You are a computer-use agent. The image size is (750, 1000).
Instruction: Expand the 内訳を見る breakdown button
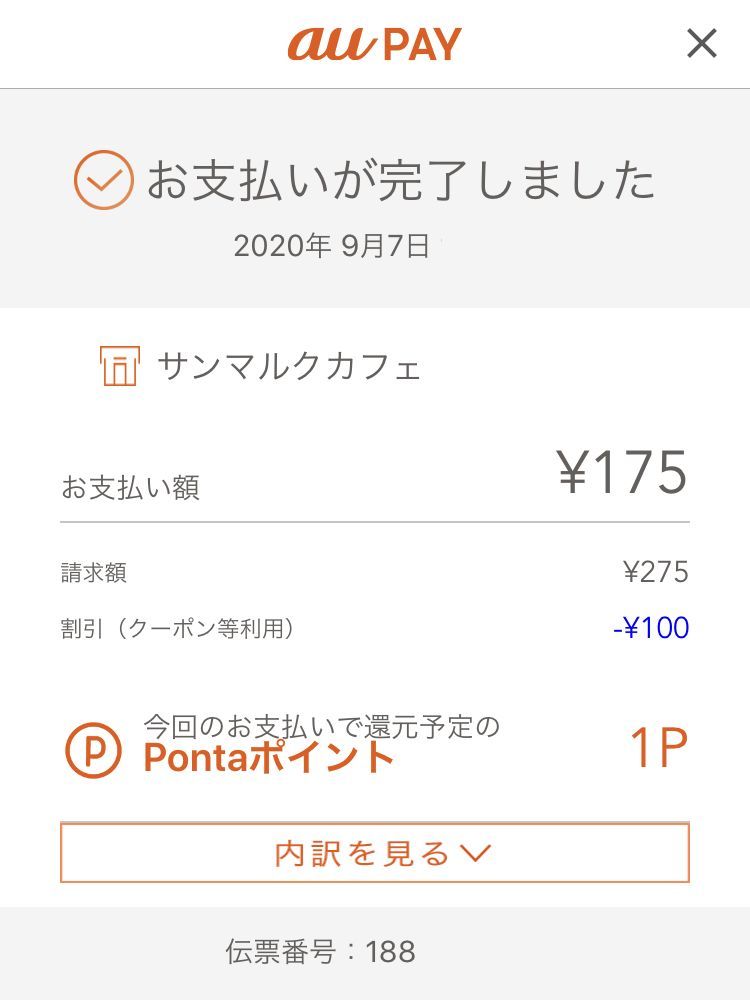coord(375,853)
